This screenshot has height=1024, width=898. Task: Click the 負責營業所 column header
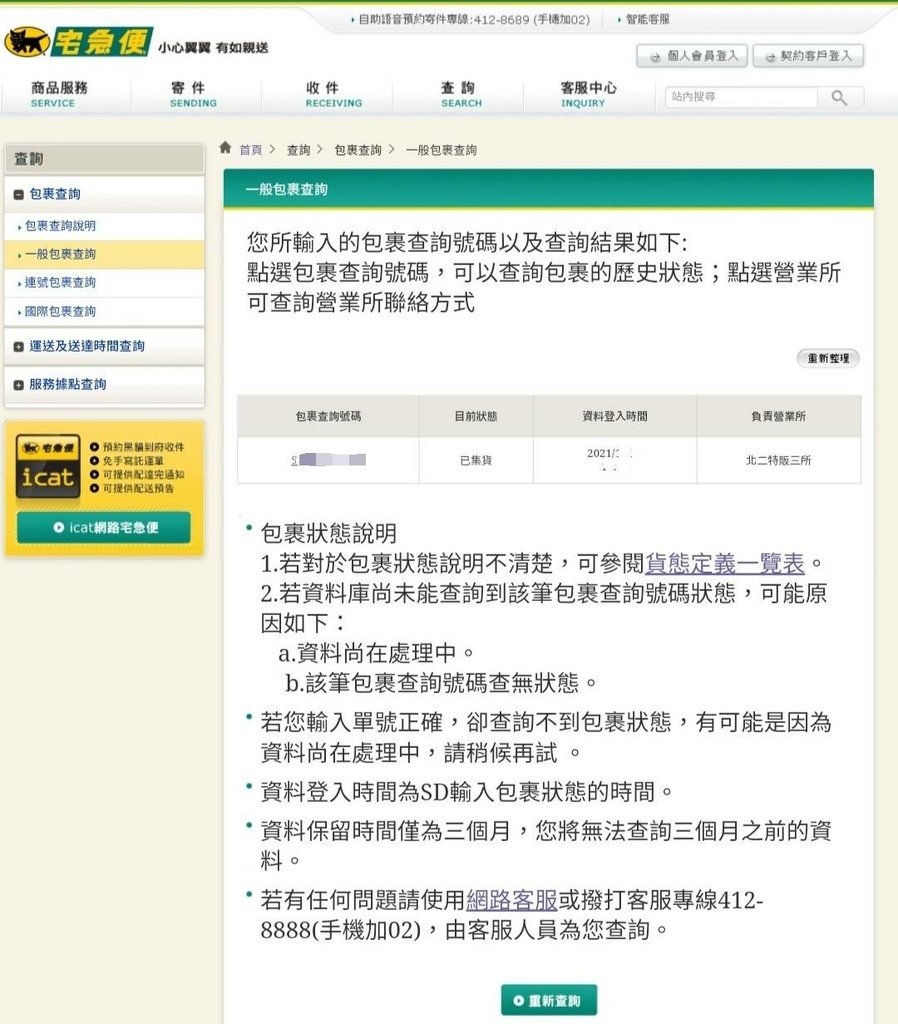click(x=778, y=417)
